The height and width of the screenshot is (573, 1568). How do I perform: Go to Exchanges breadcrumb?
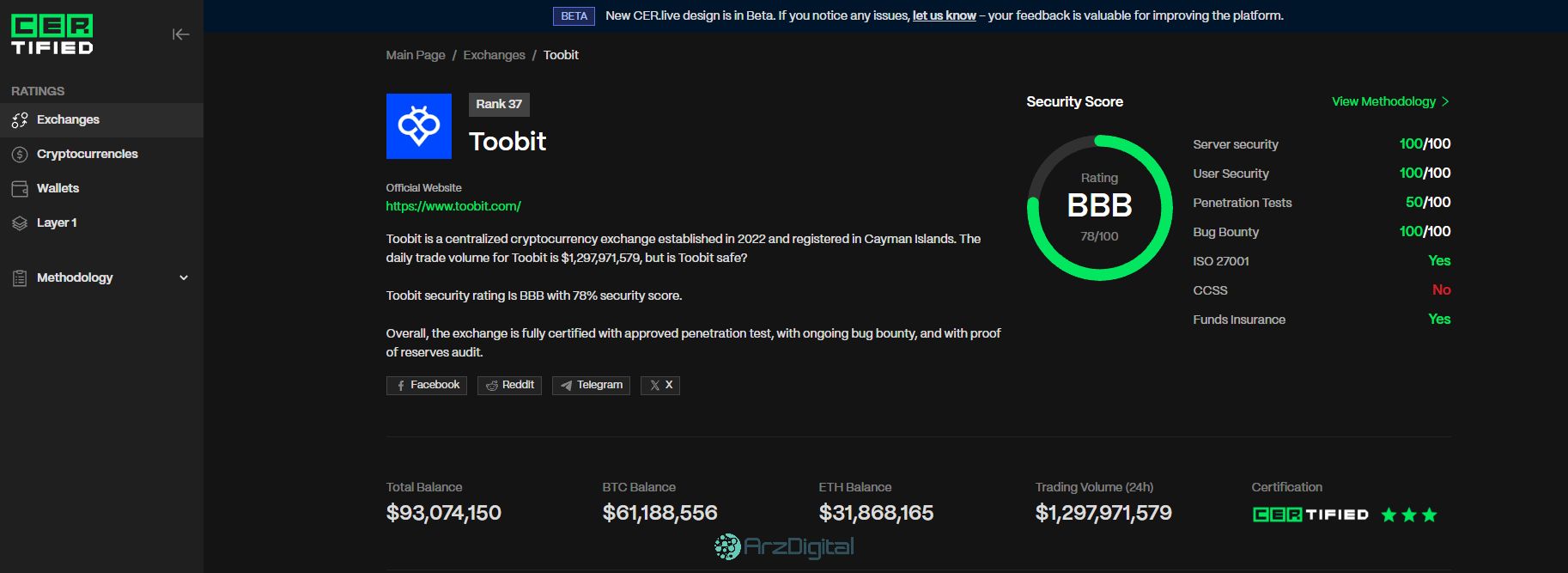[494, 55]
